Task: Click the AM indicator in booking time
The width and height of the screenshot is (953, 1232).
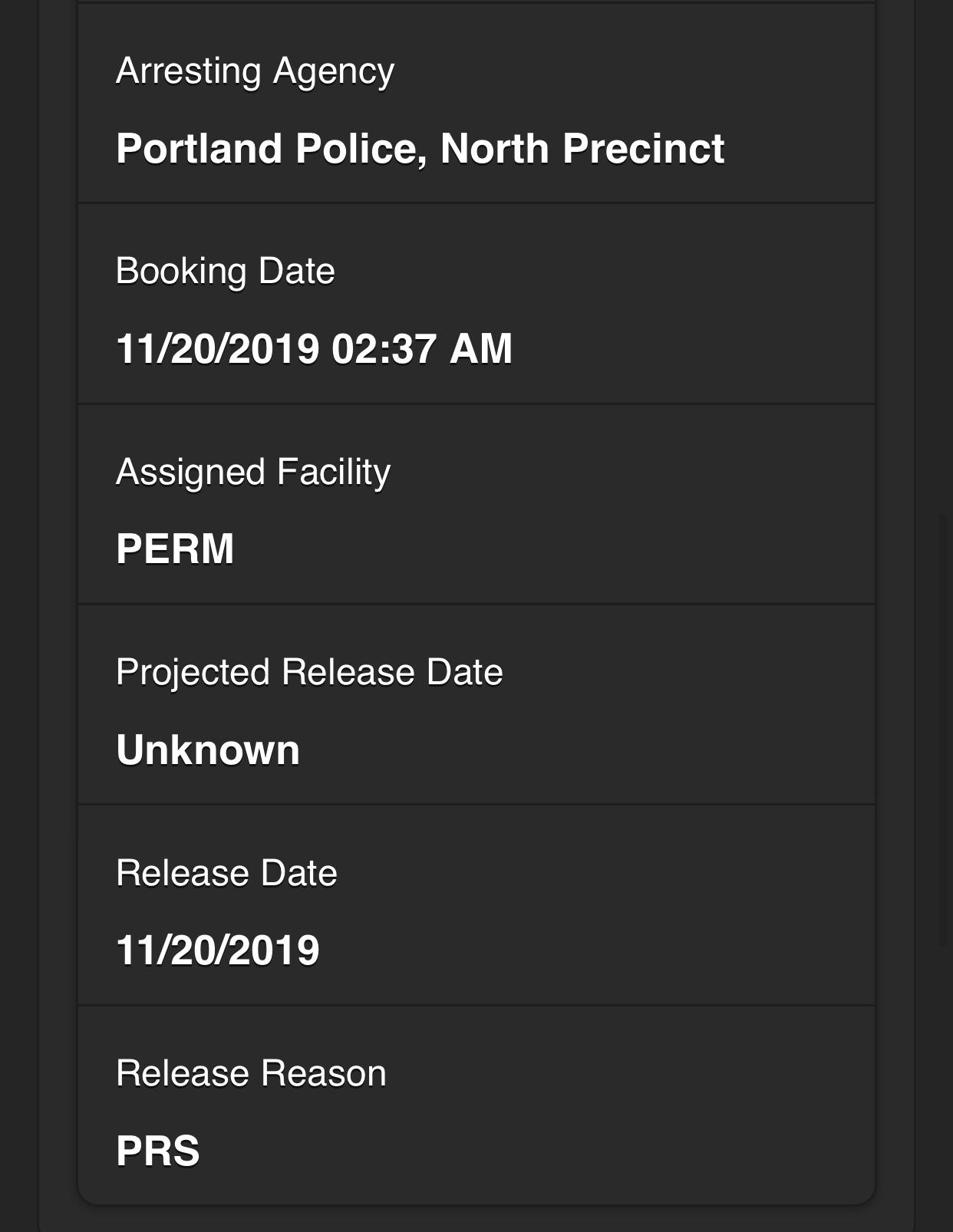Action: click(x=480, y=348)
